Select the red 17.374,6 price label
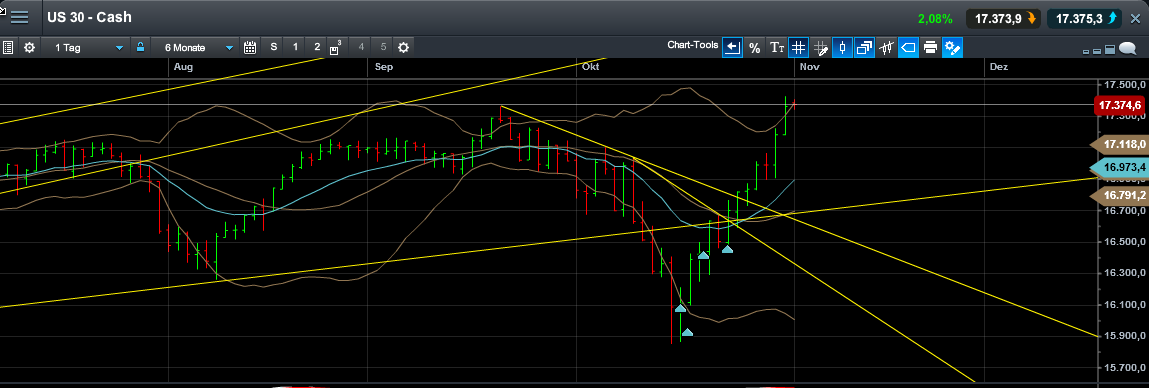This screenshot has width=1149, height=388. pyautogui.click(x=1120, y=106)
